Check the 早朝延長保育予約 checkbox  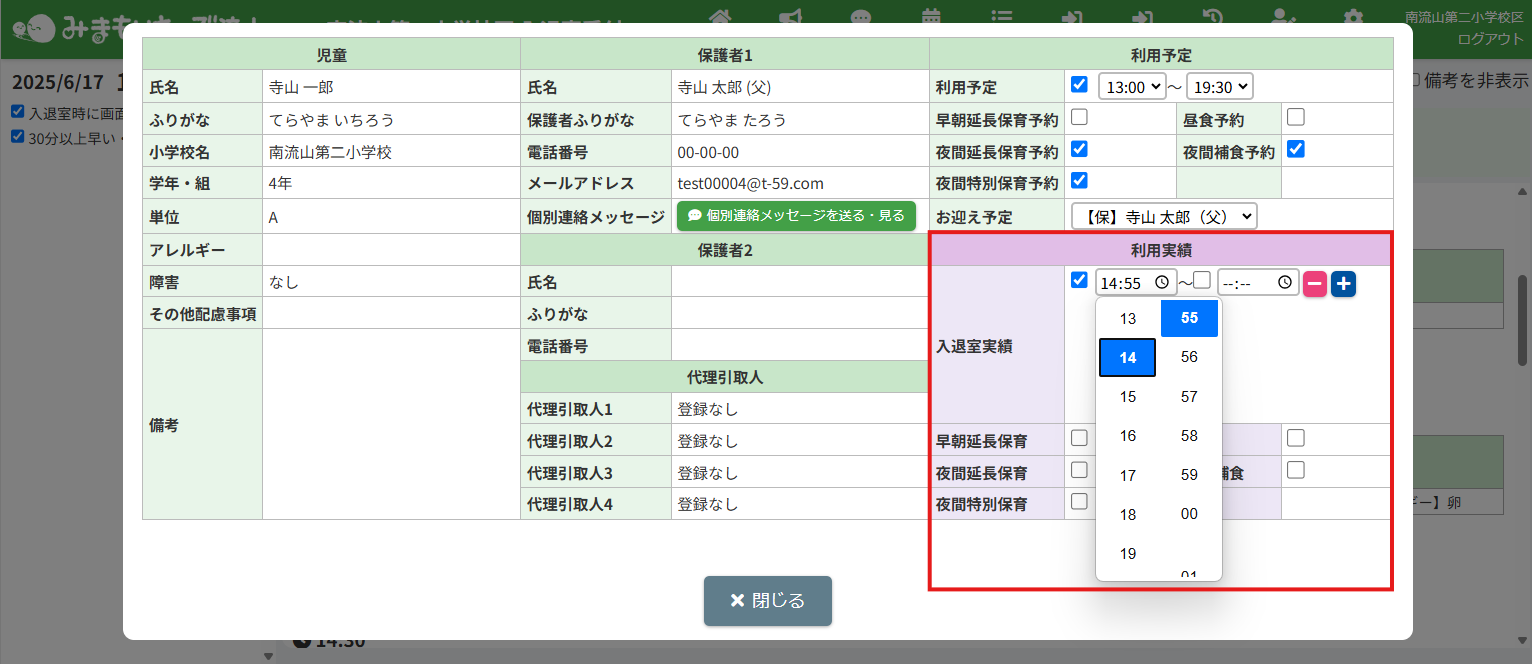(x=1079, y=117)
